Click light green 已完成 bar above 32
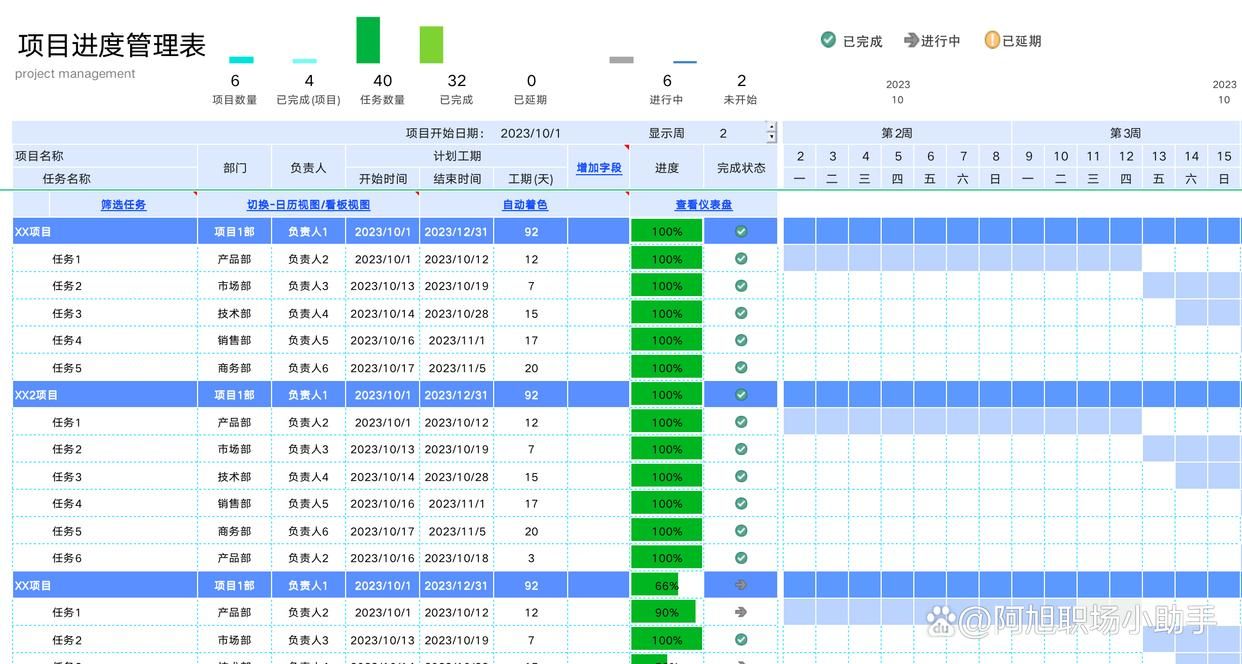 point(431,45)
